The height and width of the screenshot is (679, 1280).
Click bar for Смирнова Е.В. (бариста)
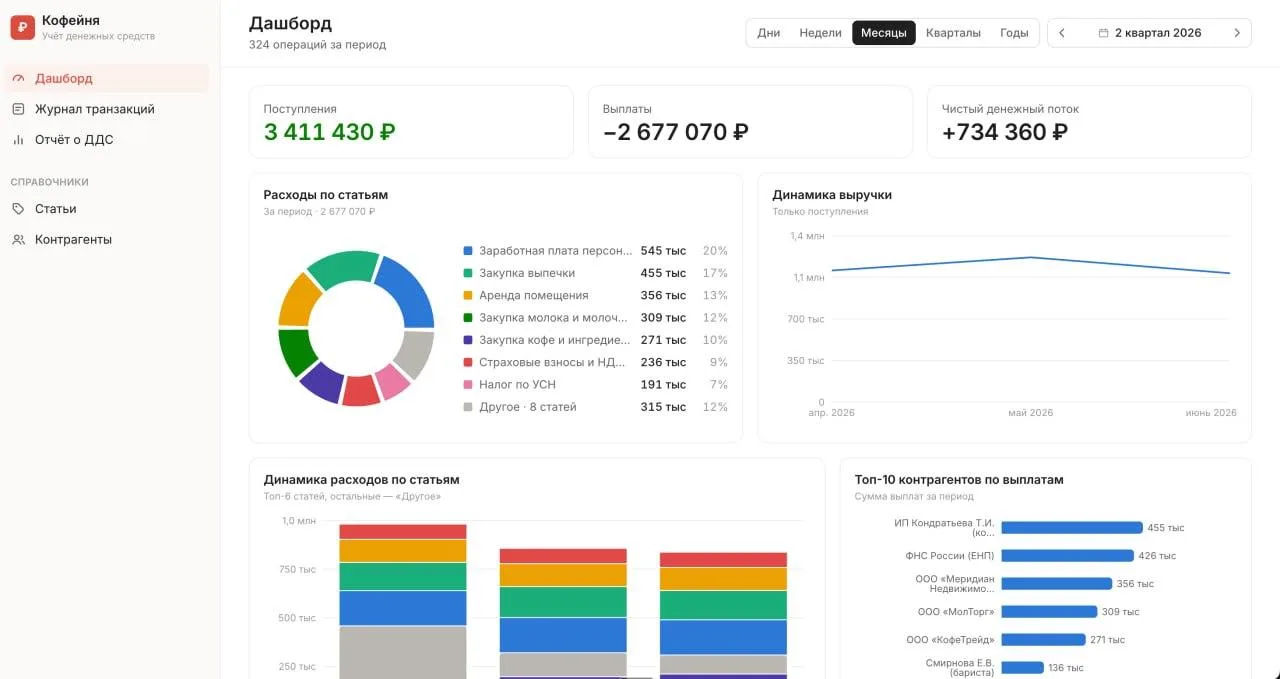pos(1022,667)
